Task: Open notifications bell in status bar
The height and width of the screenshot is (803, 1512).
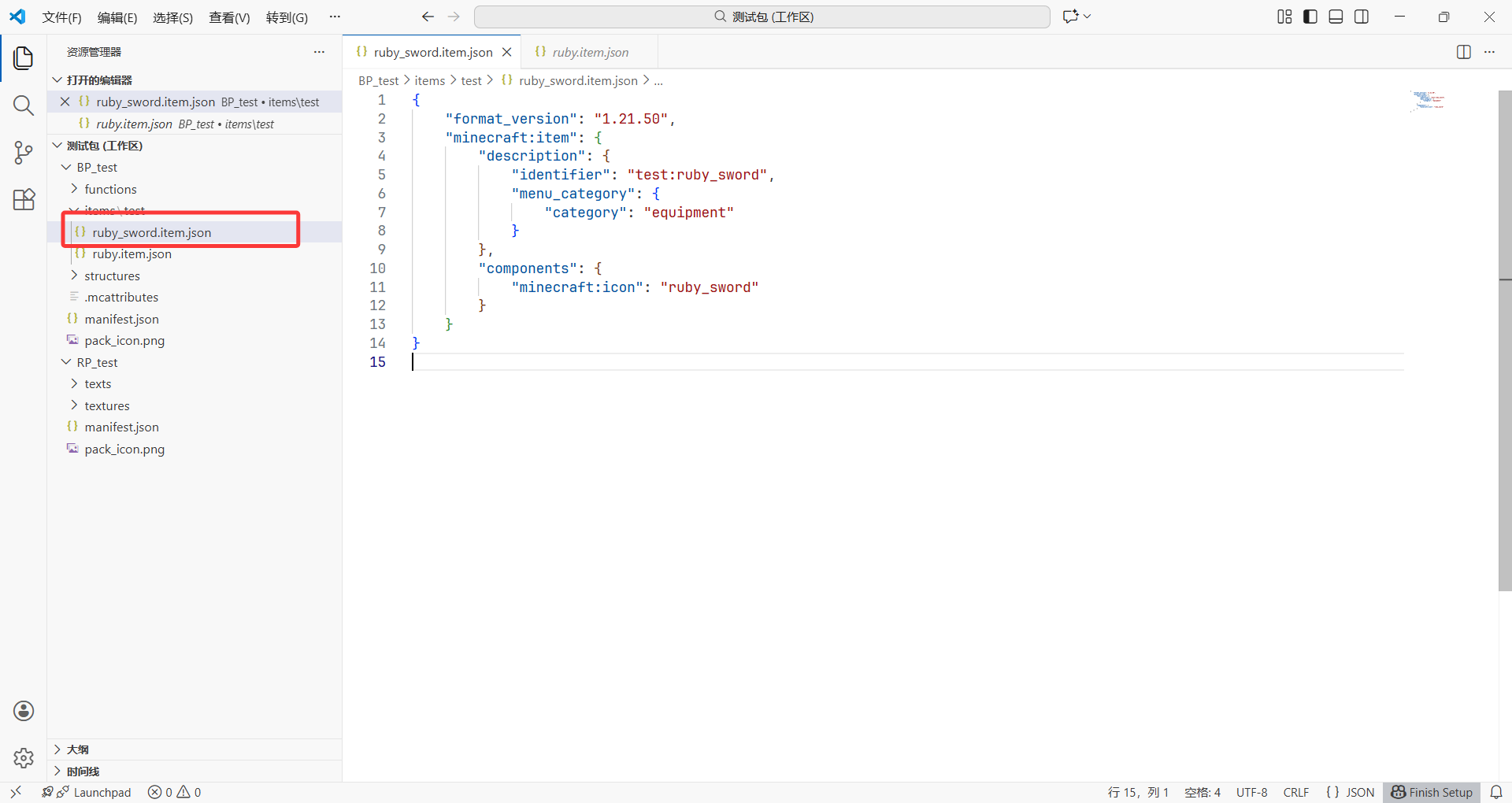Action: pyautogui.click(x=1496, y=792)
